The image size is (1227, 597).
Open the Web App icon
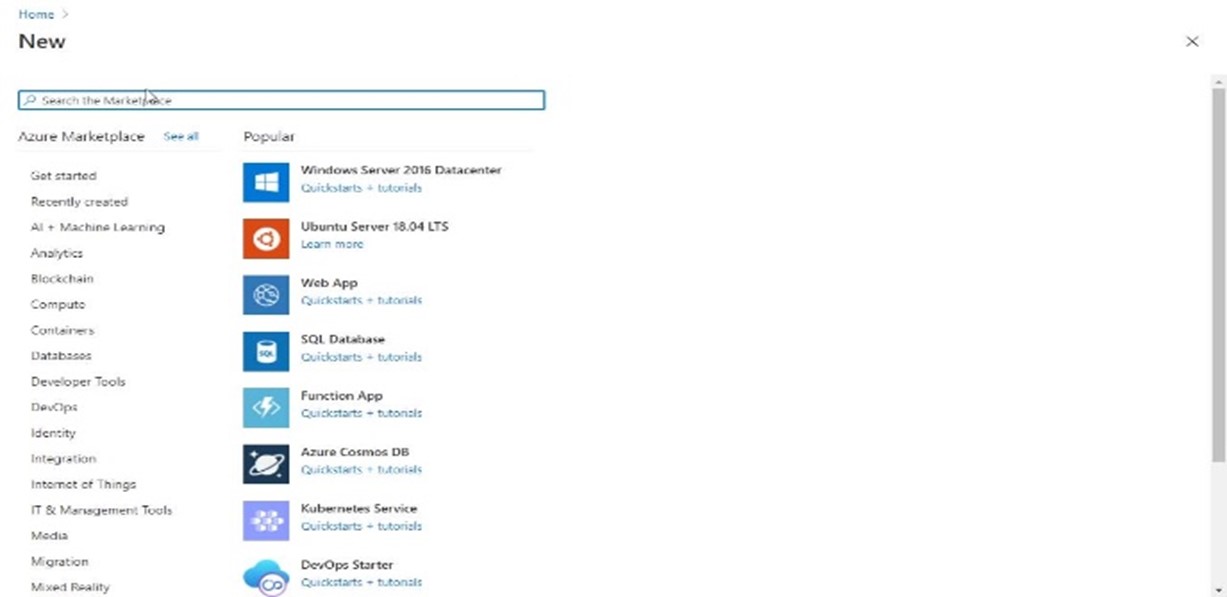click(x=265, y=295)
